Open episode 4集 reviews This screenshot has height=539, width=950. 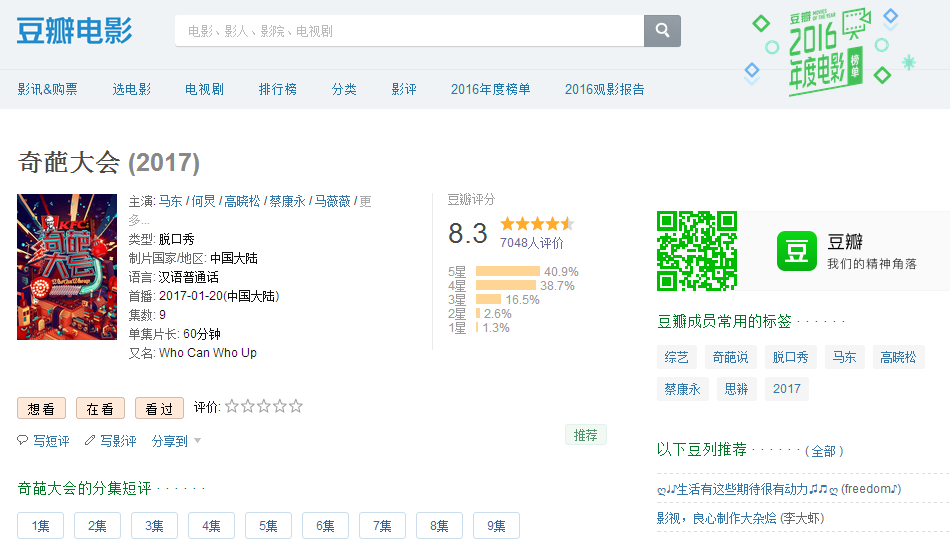(x=211, y=526)
